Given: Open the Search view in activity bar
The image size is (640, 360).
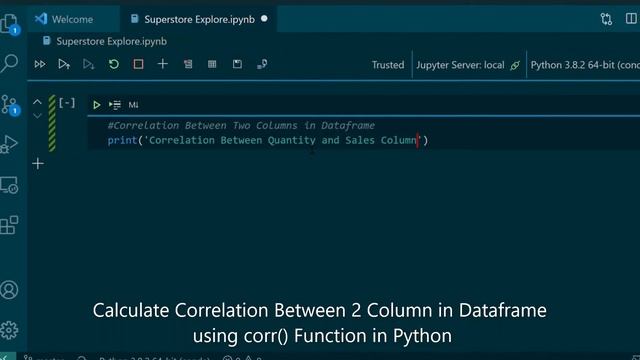Looking at the screenshot, I should tap(9, 63).
